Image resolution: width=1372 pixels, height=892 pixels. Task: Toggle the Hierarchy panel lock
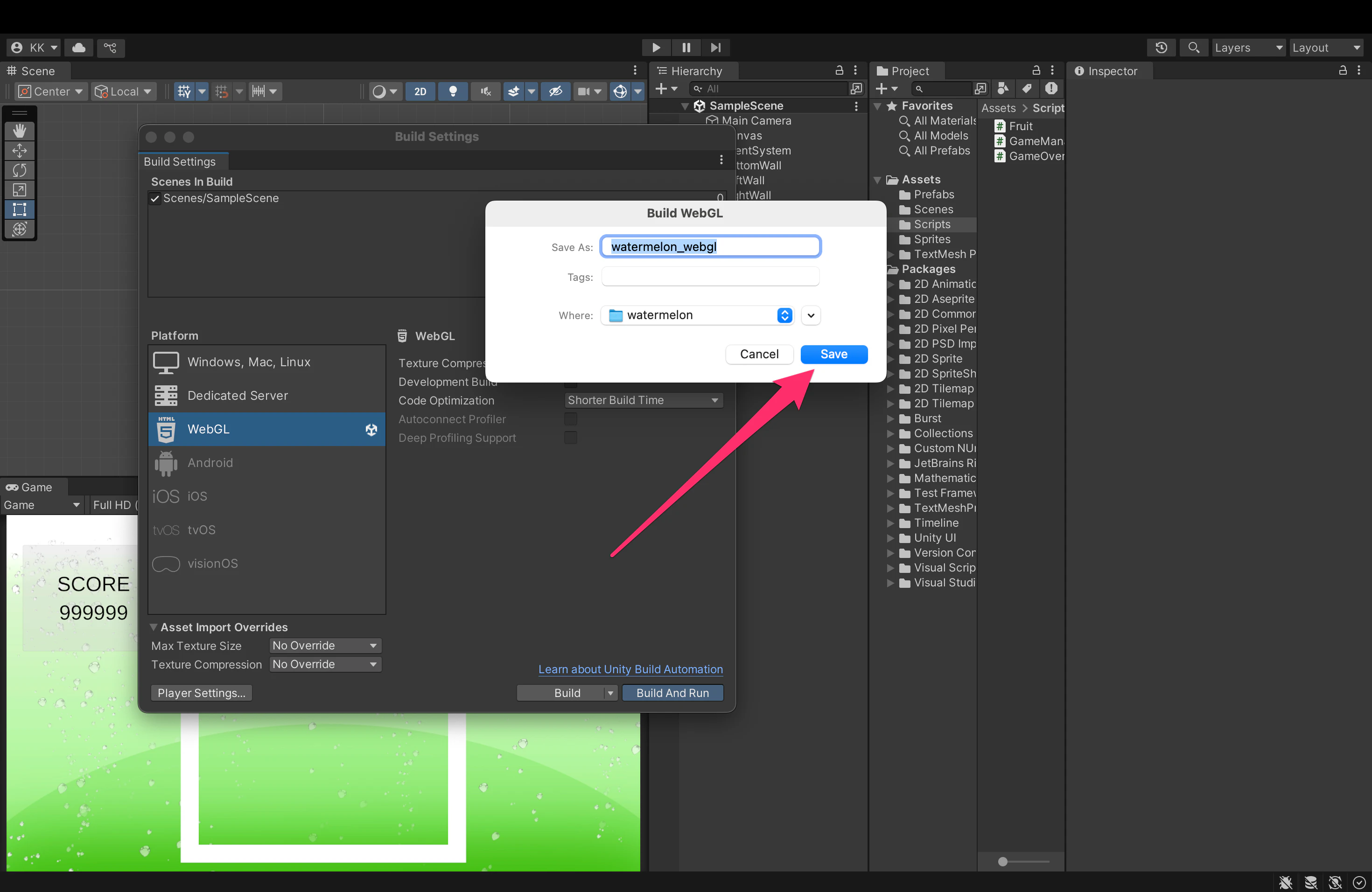(x=840, y=70)
